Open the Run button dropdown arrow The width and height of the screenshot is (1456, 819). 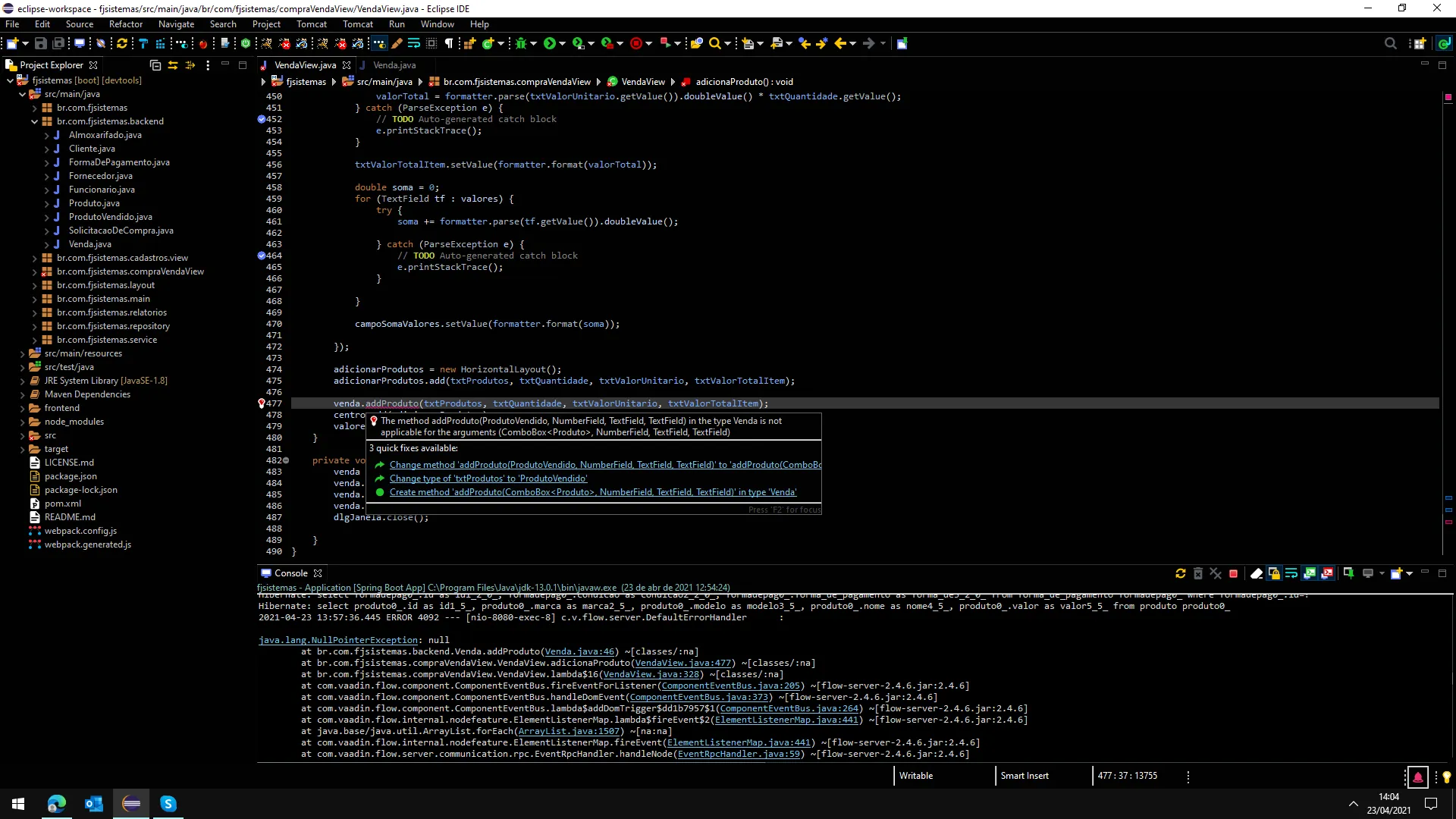point(562,44)
